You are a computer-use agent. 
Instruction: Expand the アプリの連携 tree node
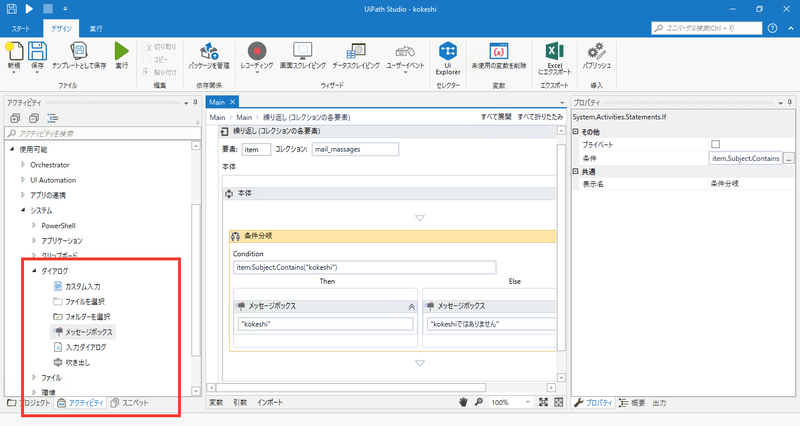coord(22,194)
